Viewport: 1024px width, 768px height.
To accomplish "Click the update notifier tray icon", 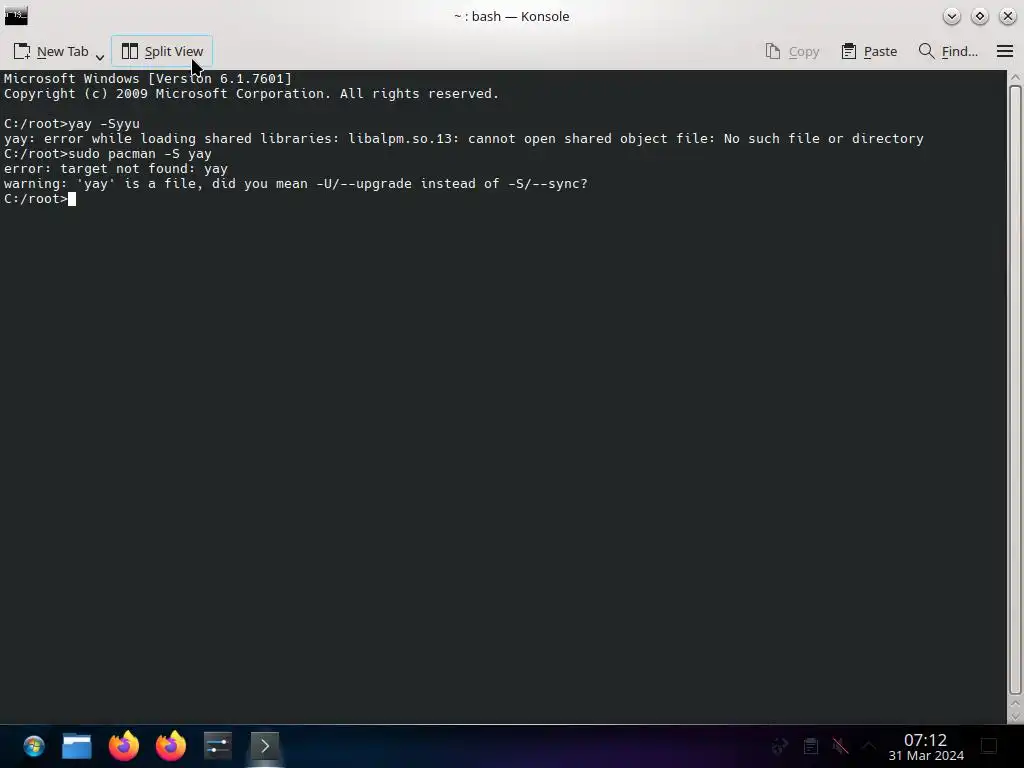I will (780, 746).
